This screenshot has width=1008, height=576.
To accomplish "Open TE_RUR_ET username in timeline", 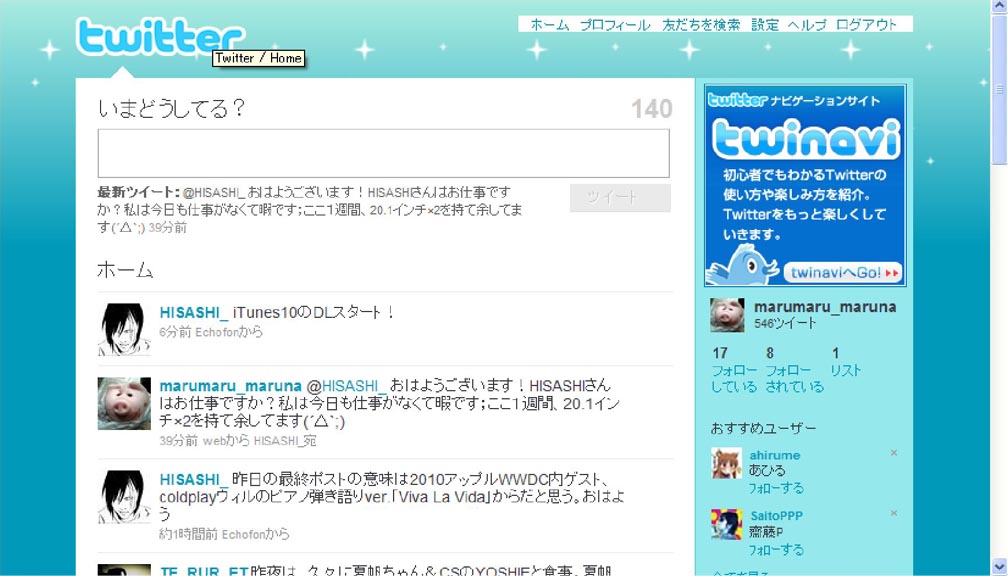I will [204, 570].
